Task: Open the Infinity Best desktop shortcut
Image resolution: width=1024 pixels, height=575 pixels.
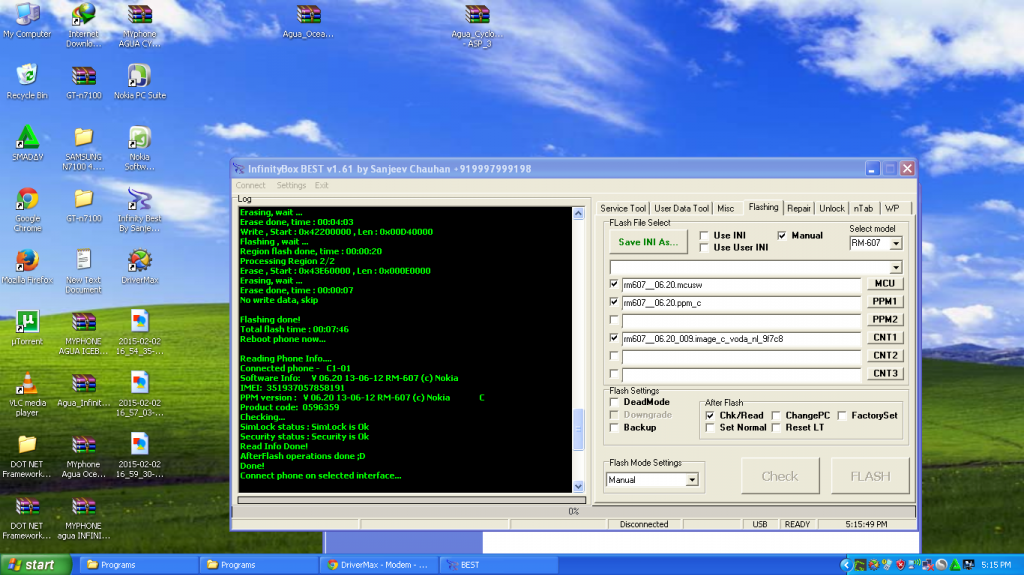Action: coord(139,200)
